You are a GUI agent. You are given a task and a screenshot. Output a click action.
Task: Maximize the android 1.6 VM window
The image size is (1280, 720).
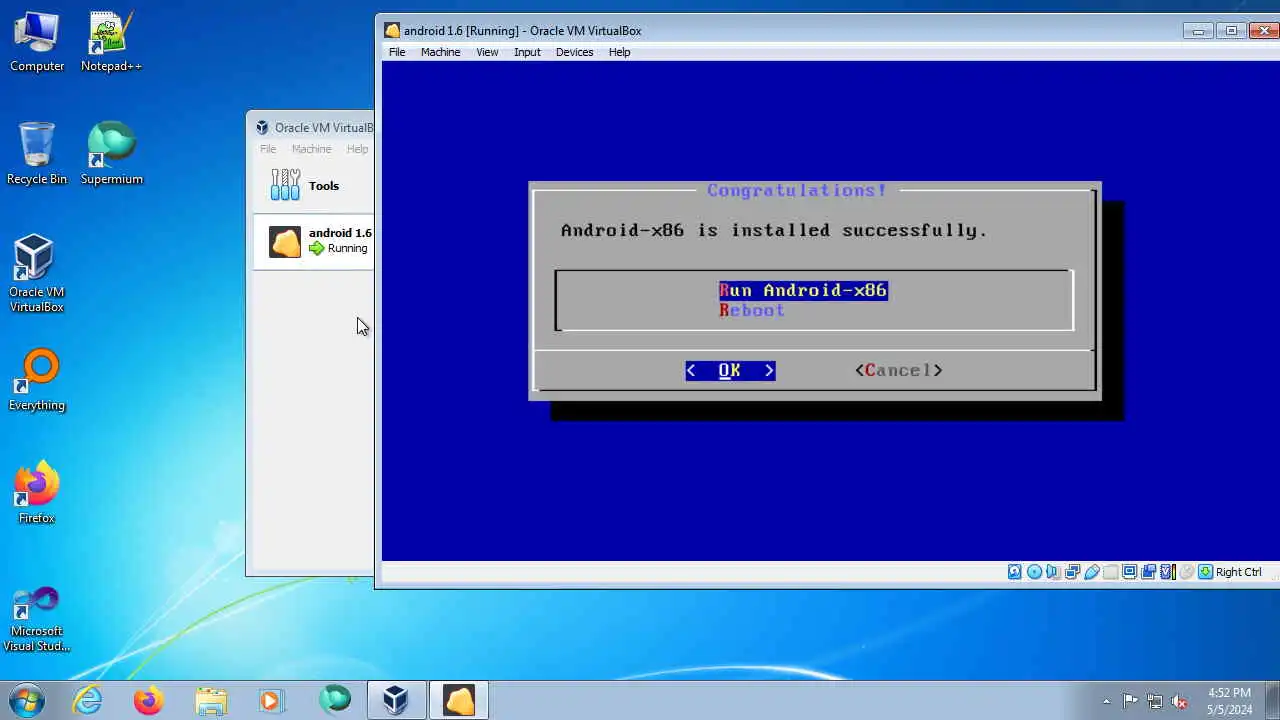click(x=1232, y=31)
